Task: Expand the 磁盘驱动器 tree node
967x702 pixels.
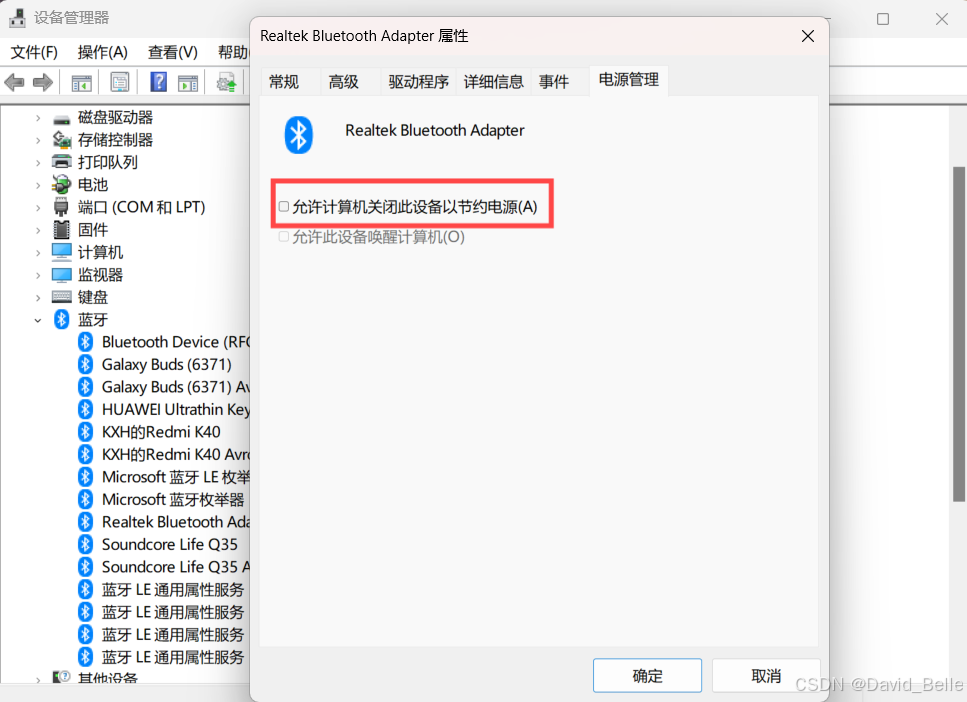Action: pos(38,118)
